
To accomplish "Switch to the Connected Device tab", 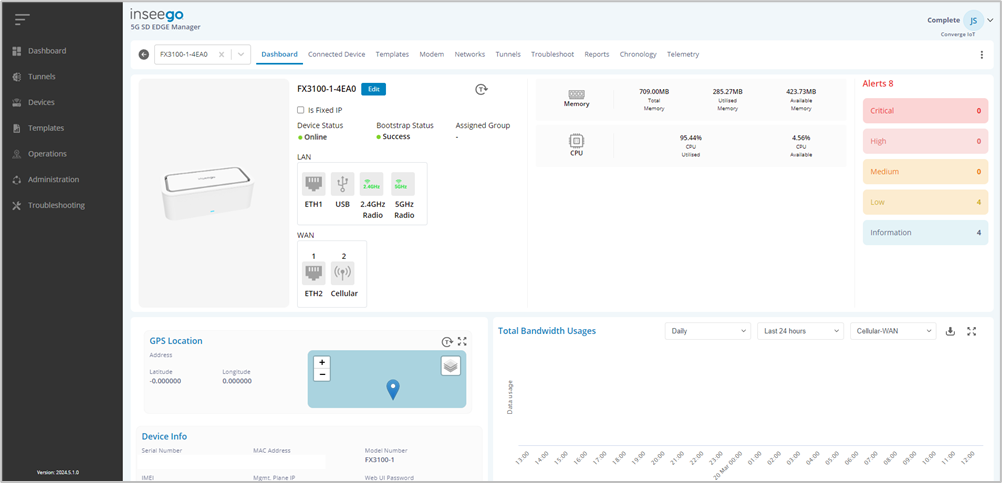I will pyautogui.click(x=337, y=54).
